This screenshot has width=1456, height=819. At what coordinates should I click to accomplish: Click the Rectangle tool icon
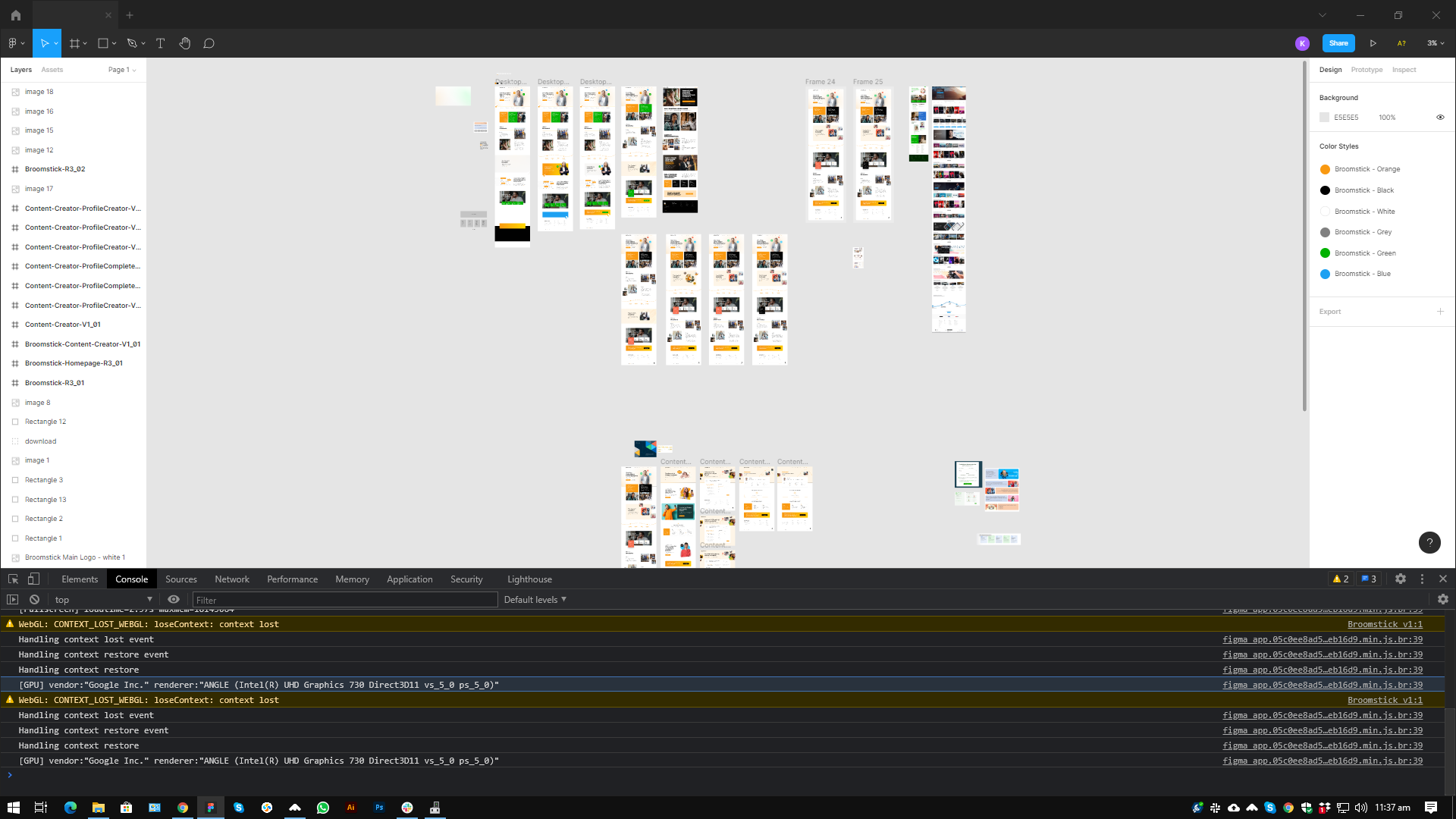click(104, 43)
